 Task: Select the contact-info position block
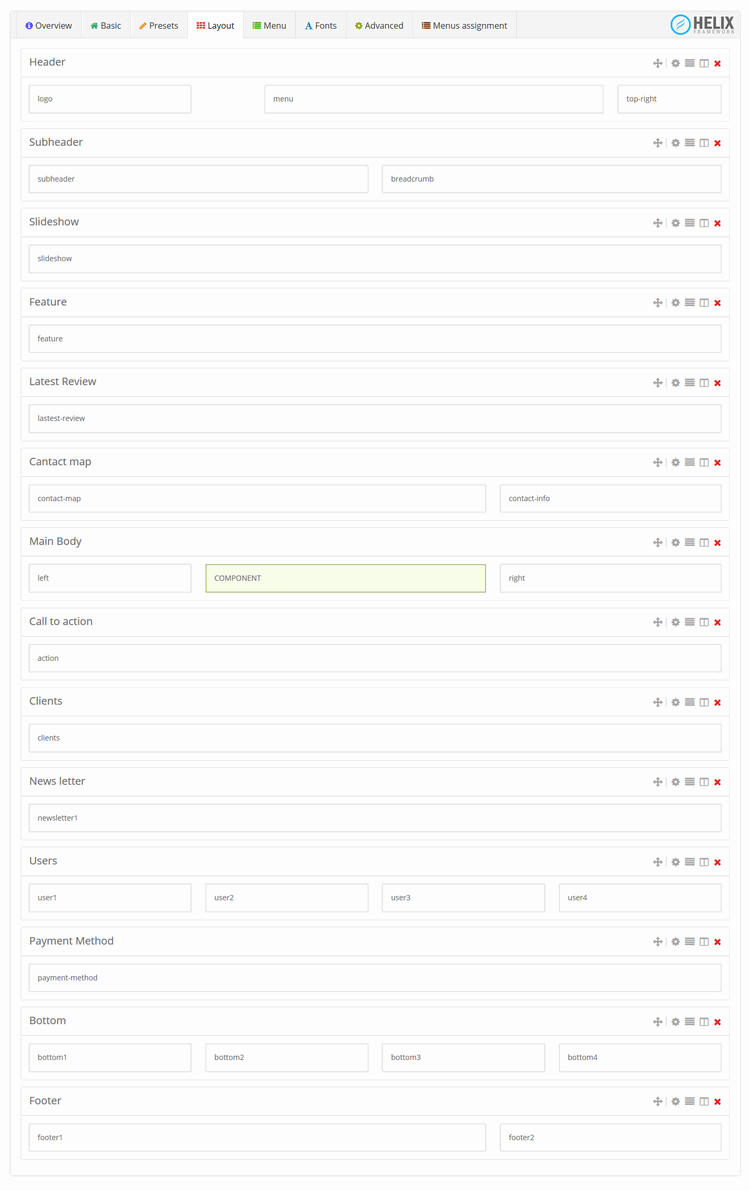tap(610, 498)
